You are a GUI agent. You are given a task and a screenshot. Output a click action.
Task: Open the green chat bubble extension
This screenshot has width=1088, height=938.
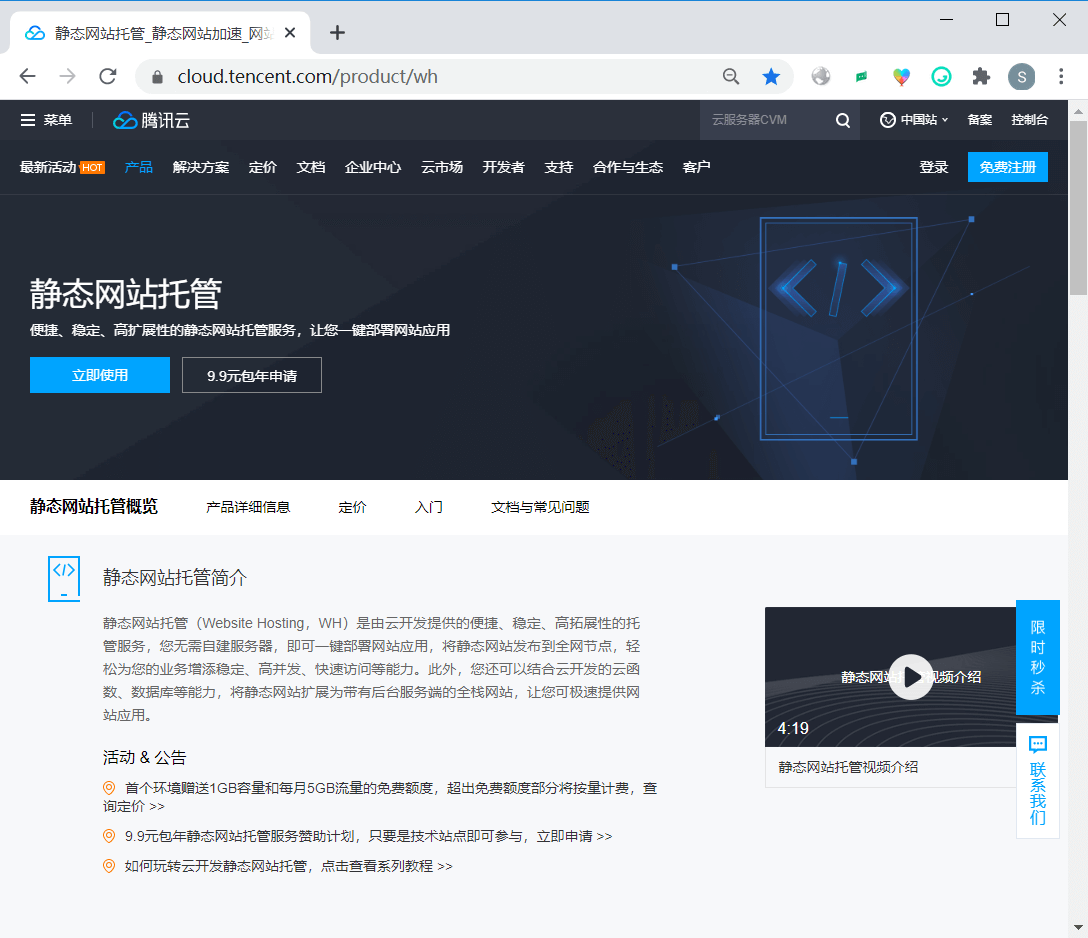coord(861,76)
